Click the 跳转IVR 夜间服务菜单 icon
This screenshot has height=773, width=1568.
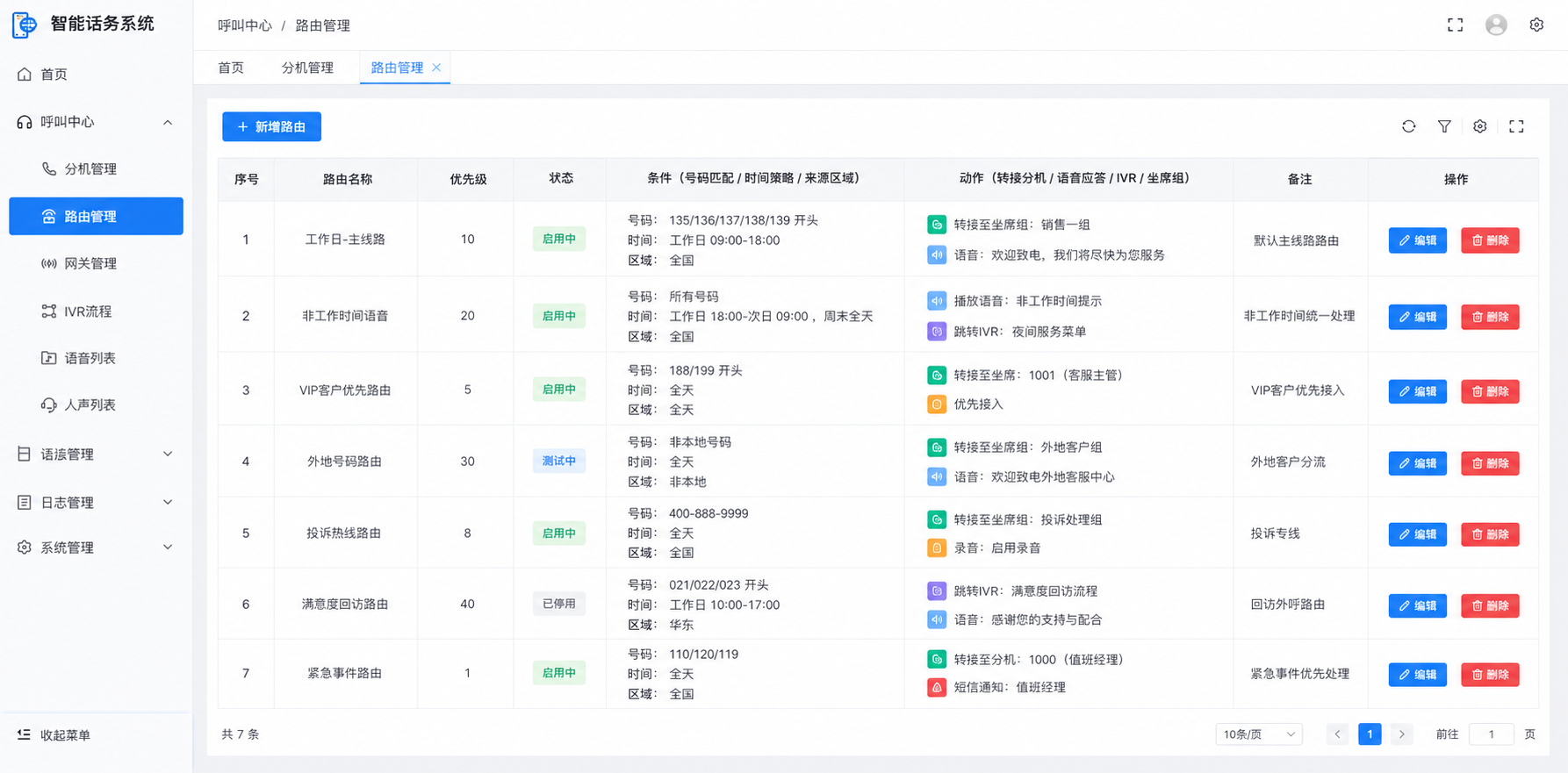[937, 332]
